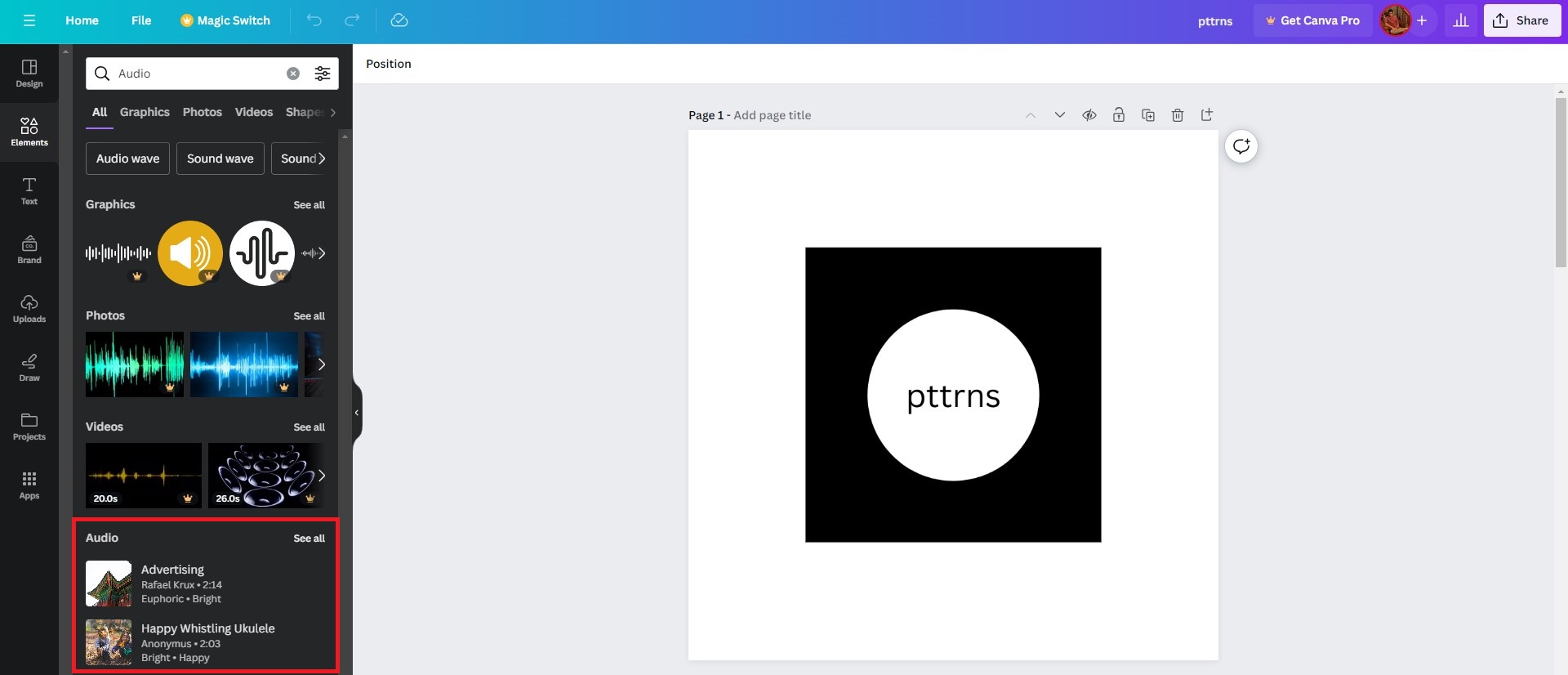See all Audio results

pos(309,539)
